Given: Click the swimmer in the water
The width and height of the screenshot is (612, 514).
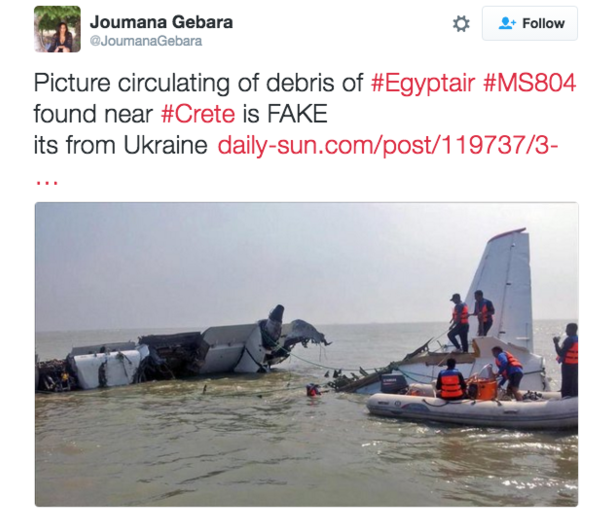Looking at the screenshot, I should (313, 390).
